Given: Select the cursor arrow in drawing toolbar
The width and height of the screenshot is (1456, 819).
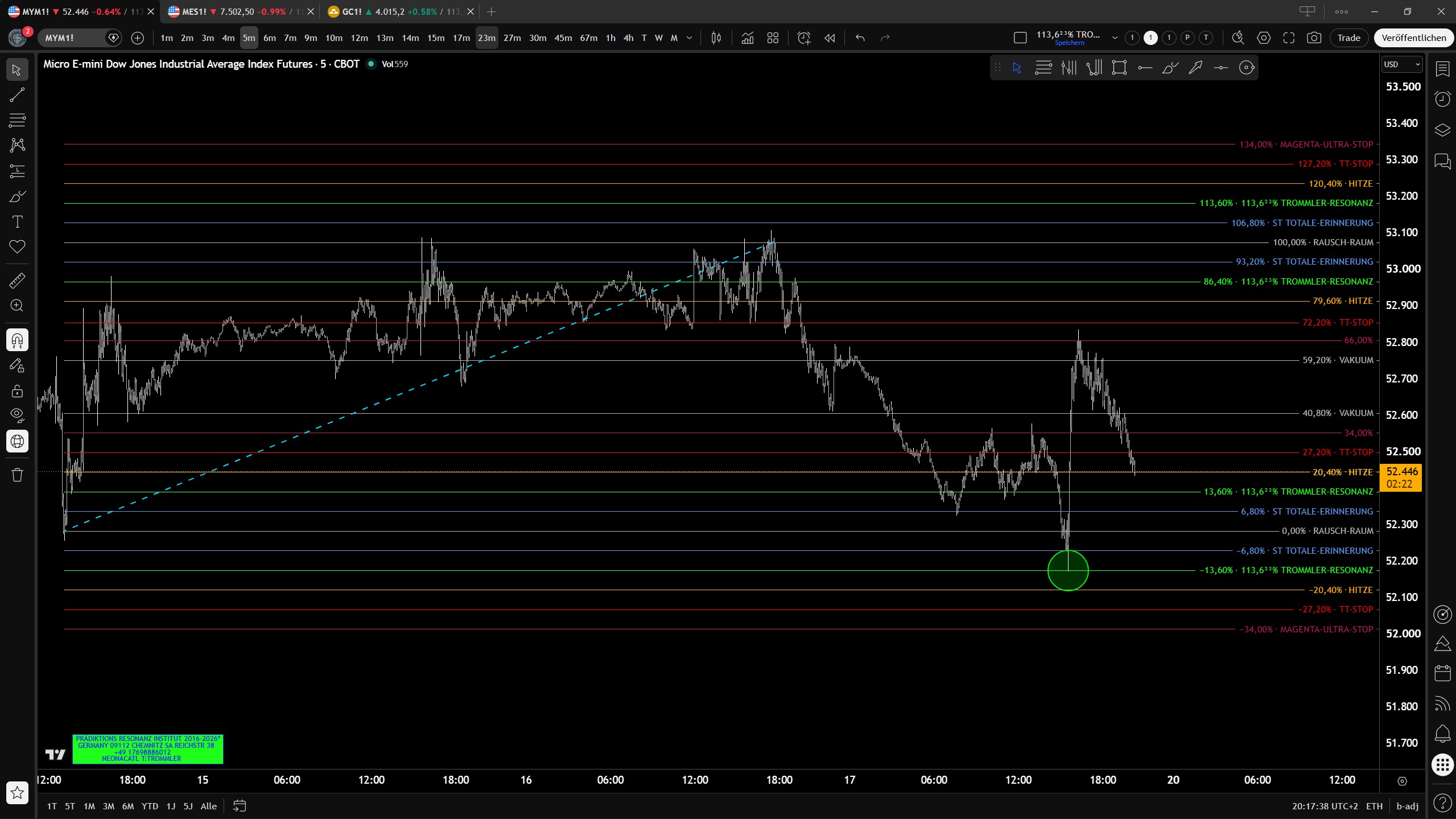Looking at the screenshot, I should [x=1017, y=68].
